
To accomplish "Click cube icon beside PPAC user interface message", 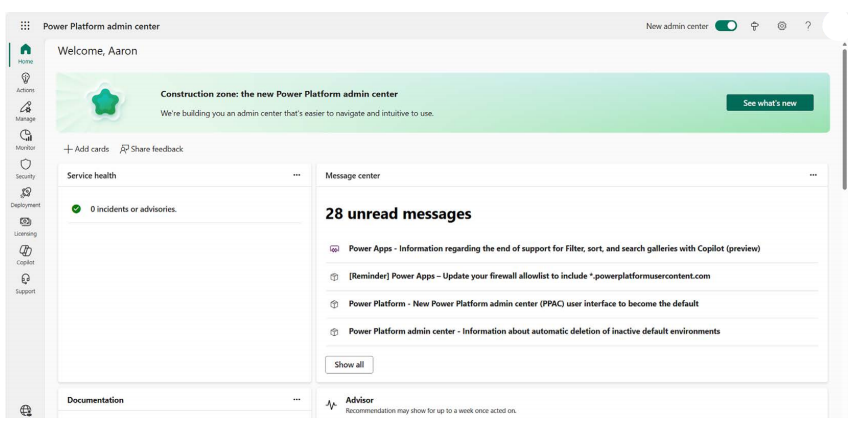I will click(x=334, y=304).
